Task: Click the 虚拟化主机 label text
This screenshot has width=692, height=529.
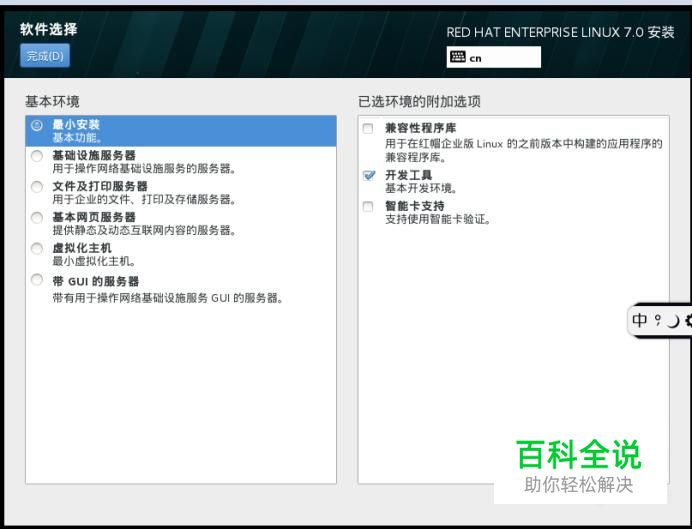Action: coord(82,248)
